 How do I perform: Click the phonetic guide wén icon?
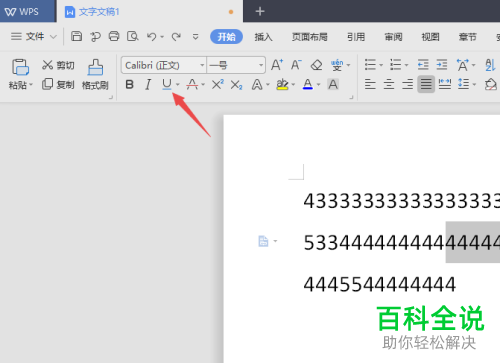337,65
